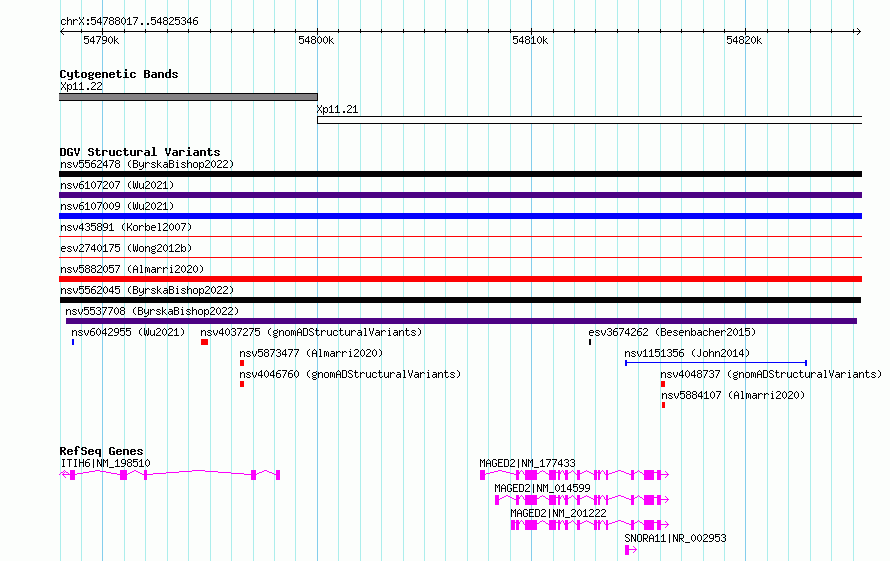Click the nsv5562045 (ByrskaBishop2022) label
890x561 pixels.
(x=147, y=290)
